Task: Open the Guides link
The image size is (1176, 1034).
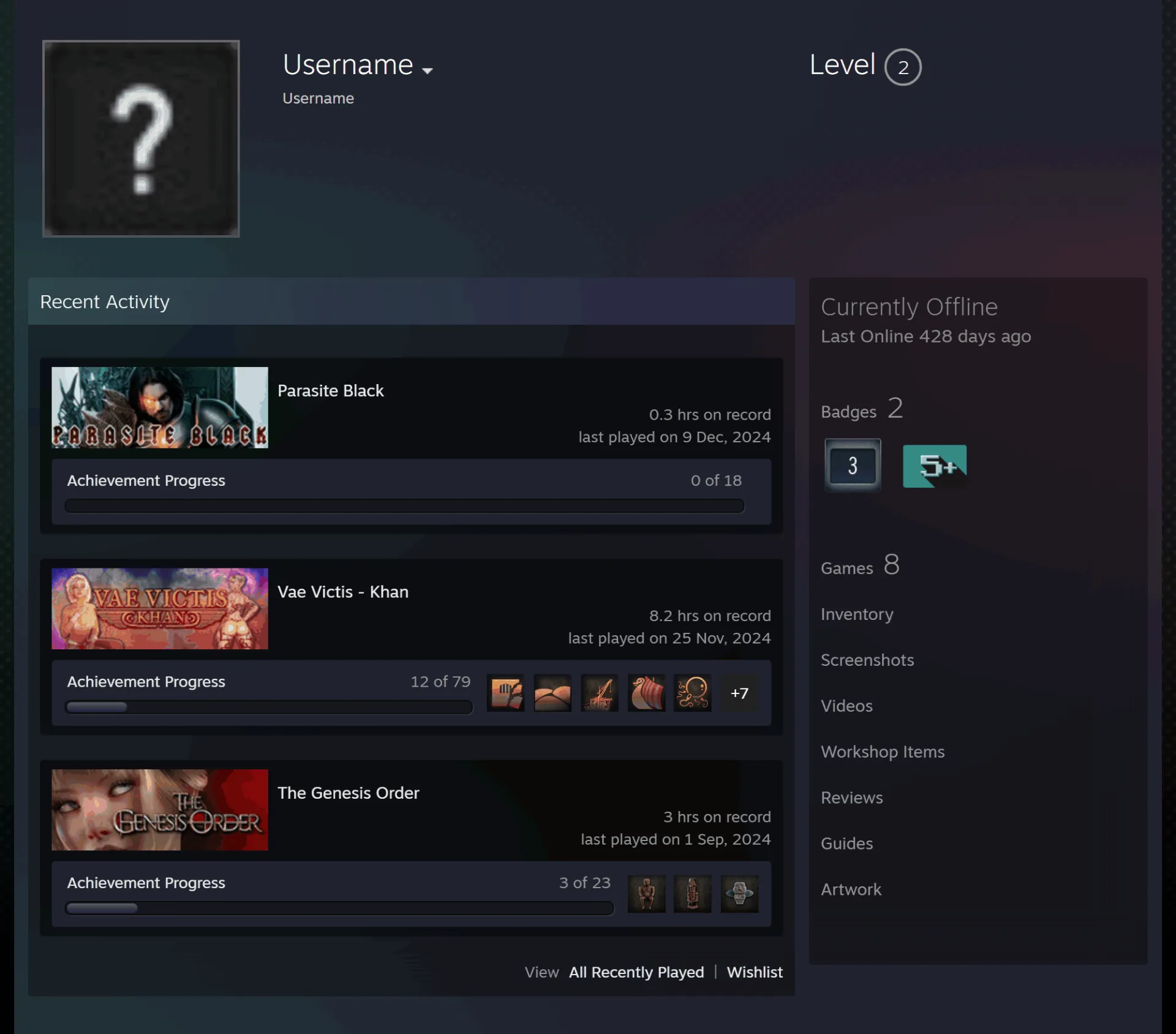Action: click(x=846, y=843)
